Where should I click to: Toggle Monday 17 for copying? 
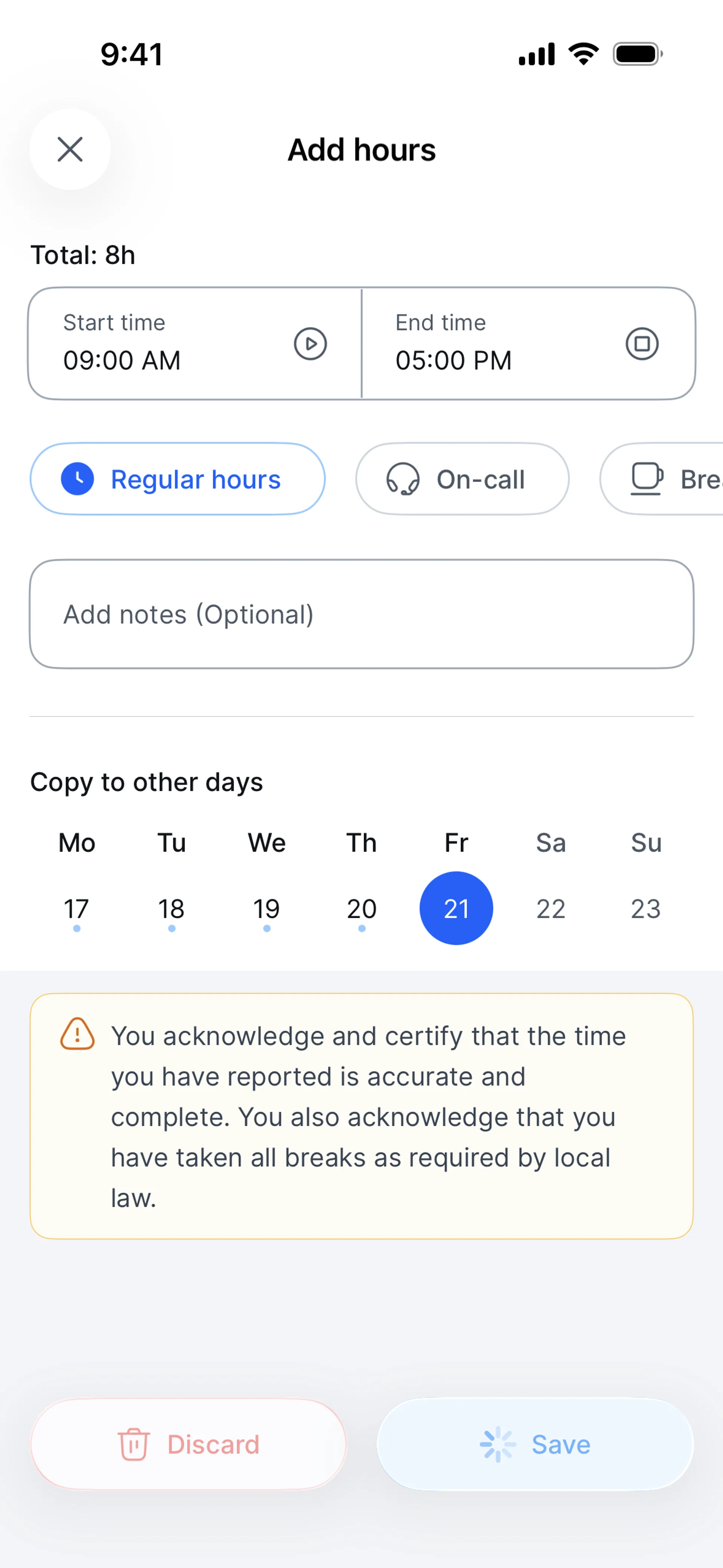77,909
